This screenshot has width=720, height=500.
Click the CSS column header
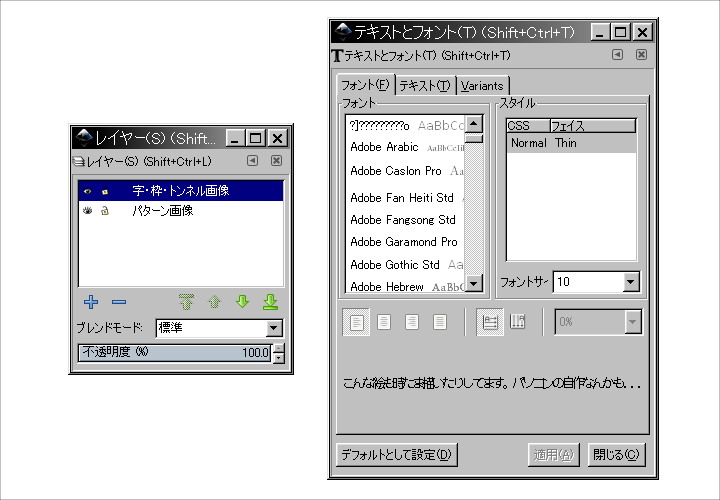pyautogui.click(x=528, y=126)
